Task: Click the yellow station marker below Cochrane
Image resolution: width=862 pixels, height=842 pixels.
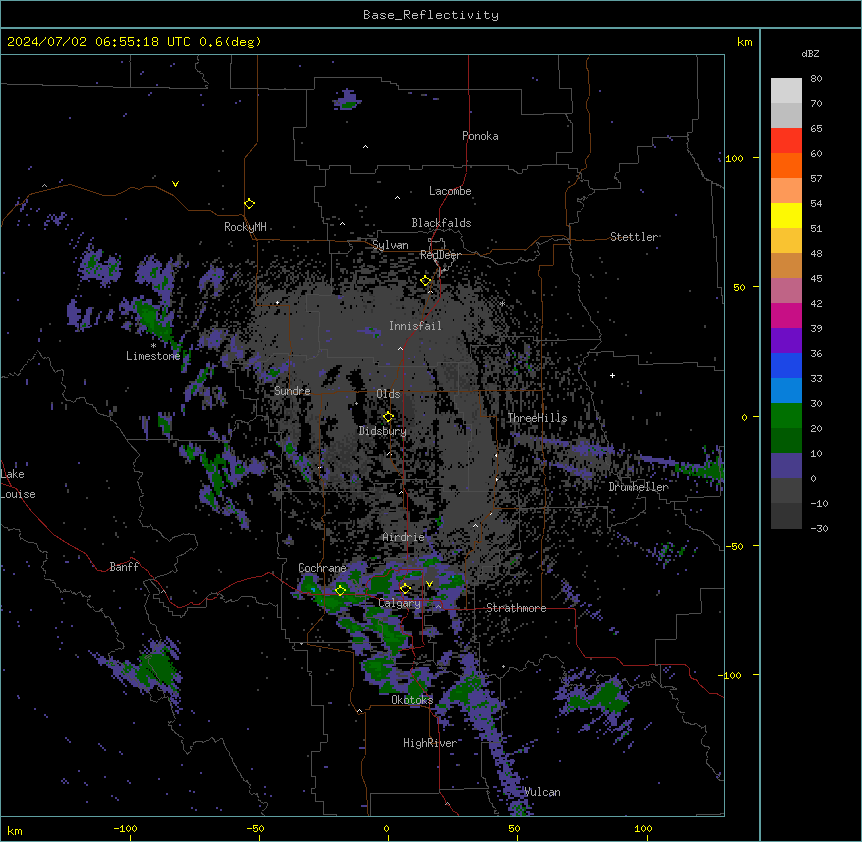Action: (x=340, y=590)
